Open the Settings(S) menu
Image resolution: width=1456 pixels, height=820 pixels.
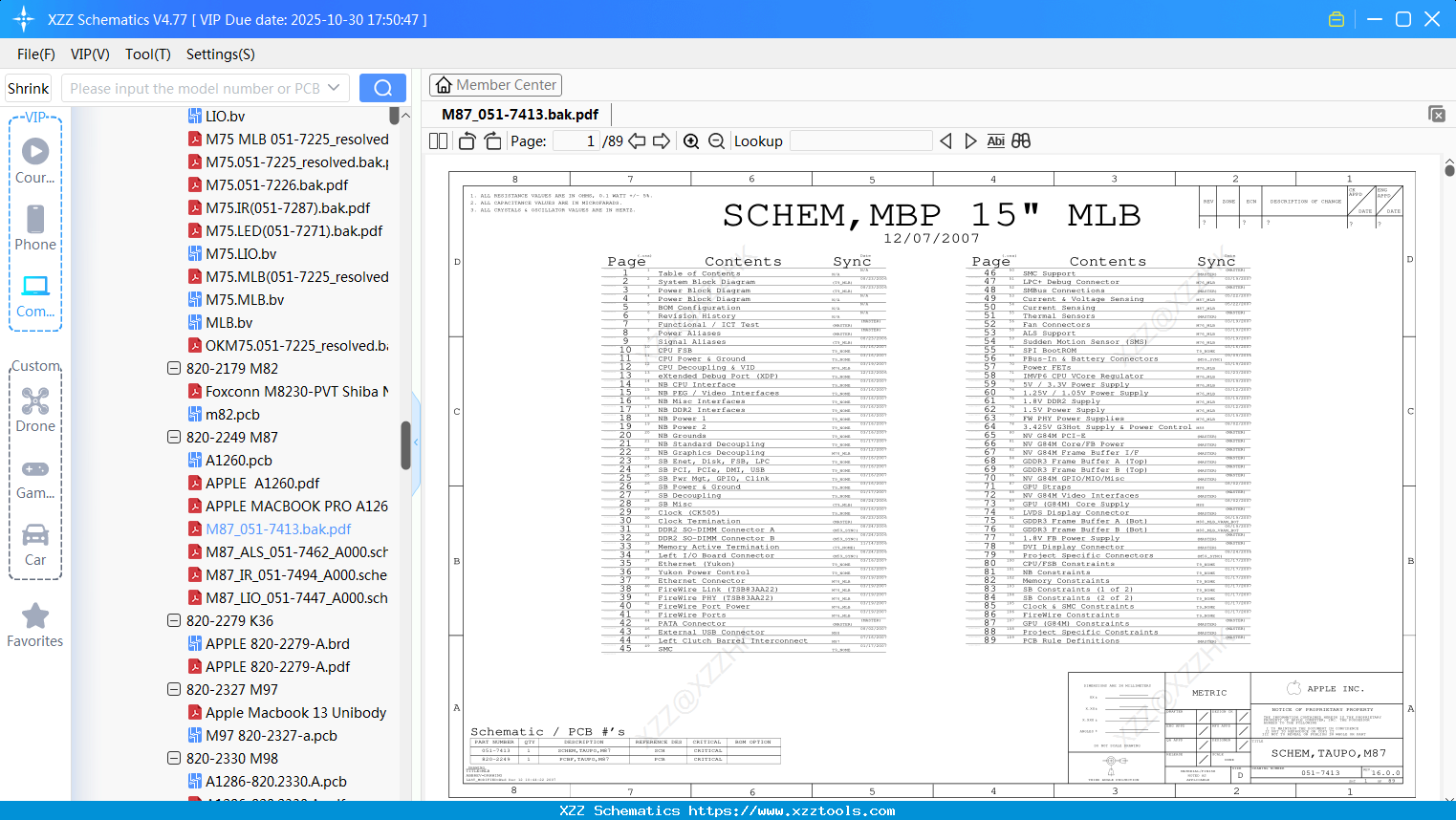click(x=221, y=54)
